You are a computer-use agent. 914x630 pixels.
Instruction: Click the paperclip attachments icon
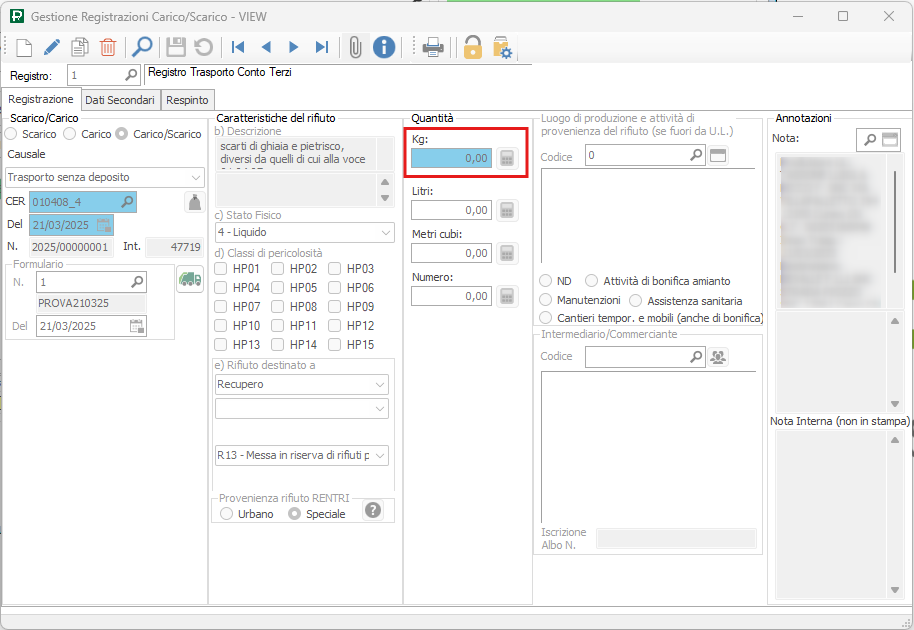coord(354,47)
